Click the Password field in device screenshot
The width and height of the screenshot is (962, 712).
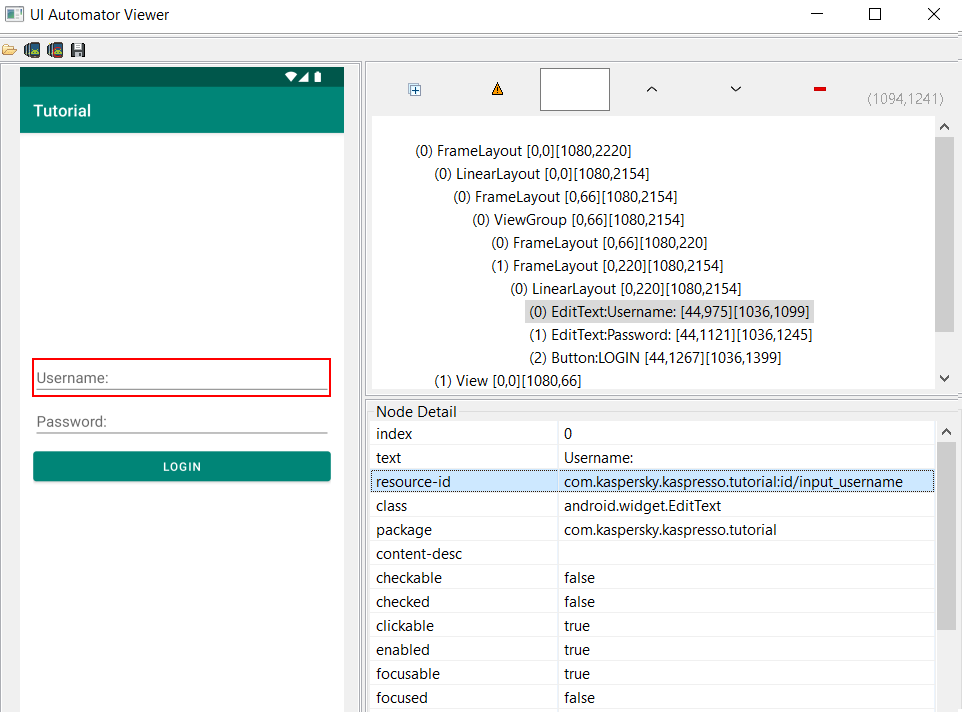coord(182,422)
